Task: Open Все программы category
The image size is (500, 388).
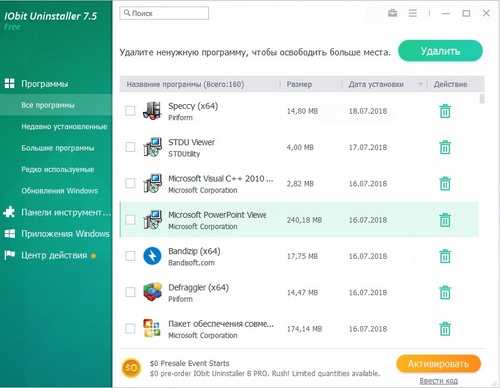Action: [x=56, y=105]
